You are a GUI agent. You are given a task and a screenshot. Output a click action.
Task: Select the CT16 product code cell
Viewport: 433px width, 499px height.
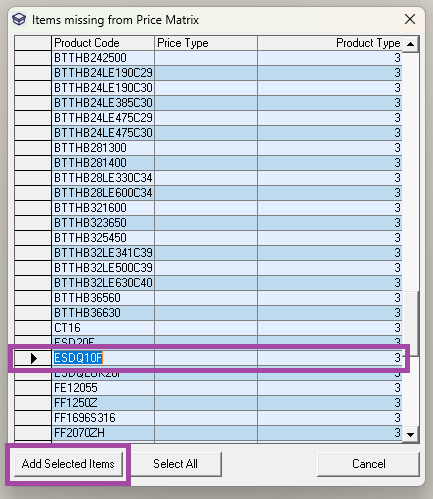coord(103,328)
